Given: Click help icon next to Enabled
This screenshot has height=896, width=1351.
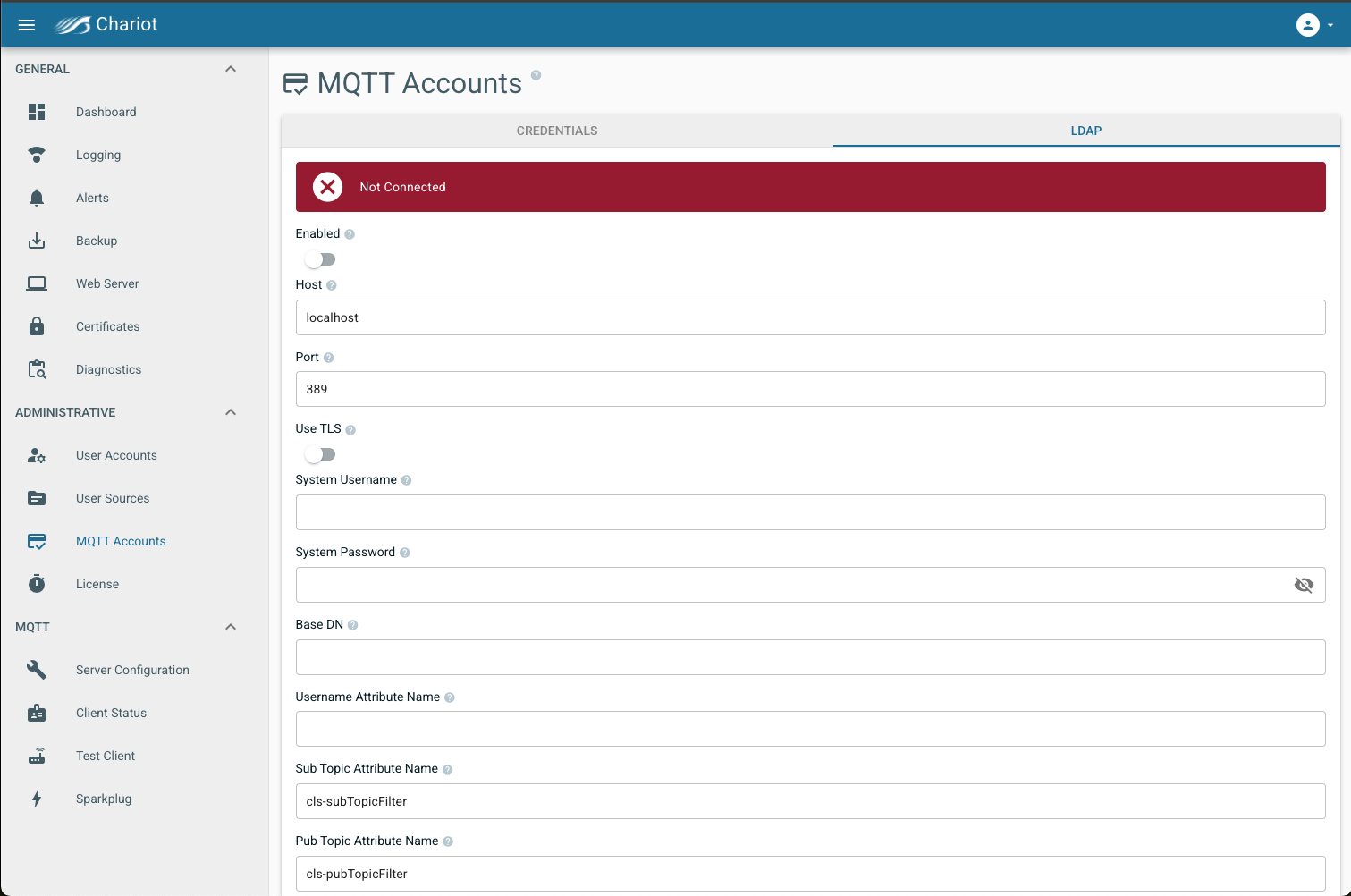Looking at the screenshot, I should (350, 234).
